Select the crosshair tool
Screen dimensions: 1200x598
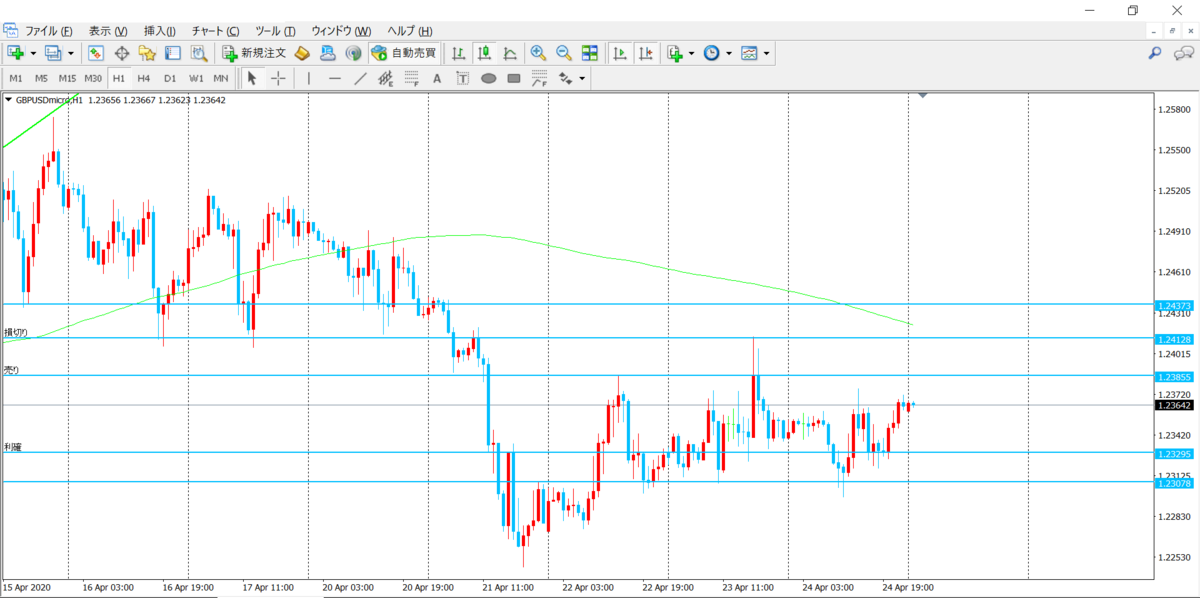277,78
